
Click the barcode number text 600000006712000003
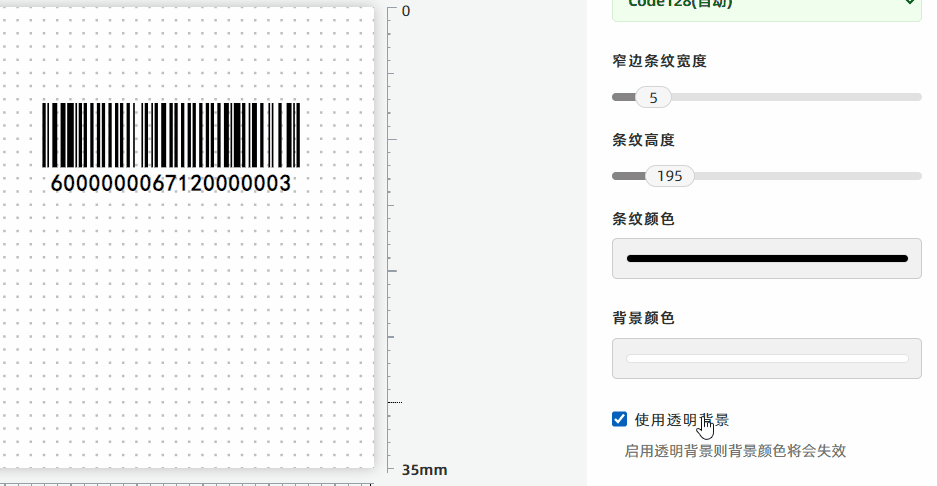tap(171, 184)
